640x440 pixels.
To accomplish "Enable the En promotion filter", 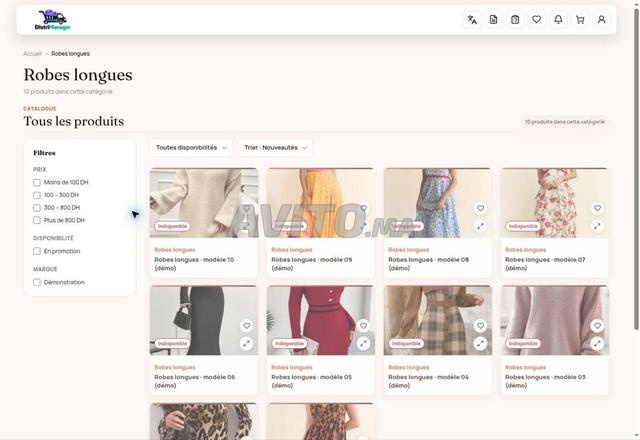I will 37,251.
